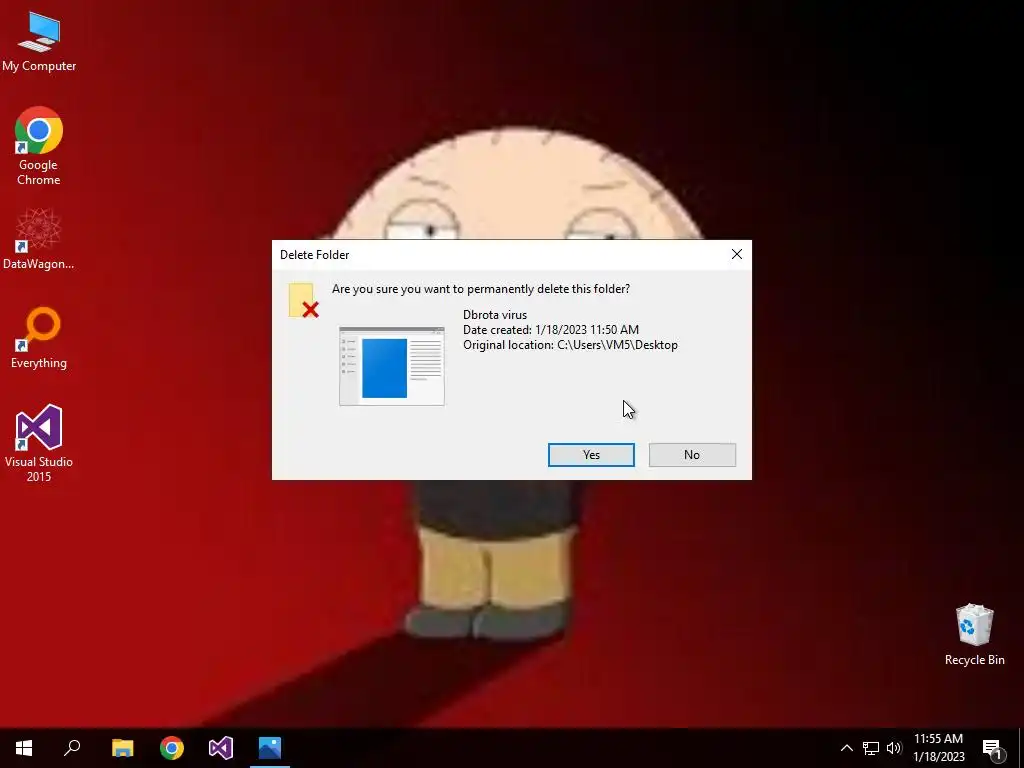Image resolution: width=1024 pixels, height=768 pixels.
Task: Select the Recycle Bin desktop icon
Action: 974,635
